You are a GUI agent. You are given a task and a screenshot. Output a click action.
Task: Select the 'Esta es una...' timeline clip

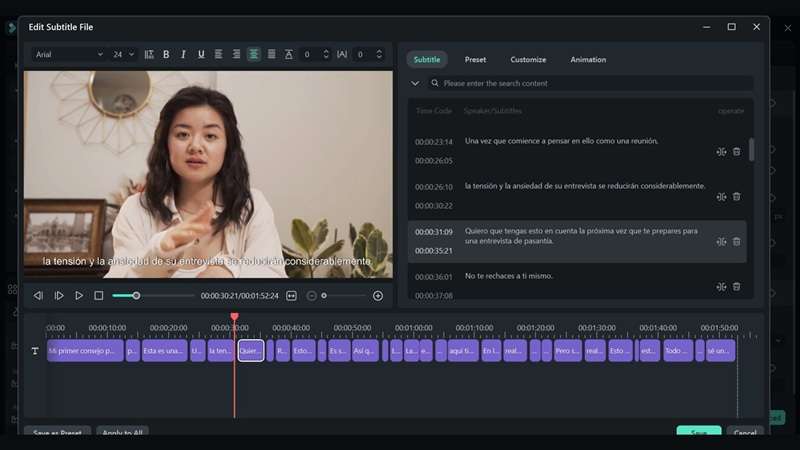point(165,351)
